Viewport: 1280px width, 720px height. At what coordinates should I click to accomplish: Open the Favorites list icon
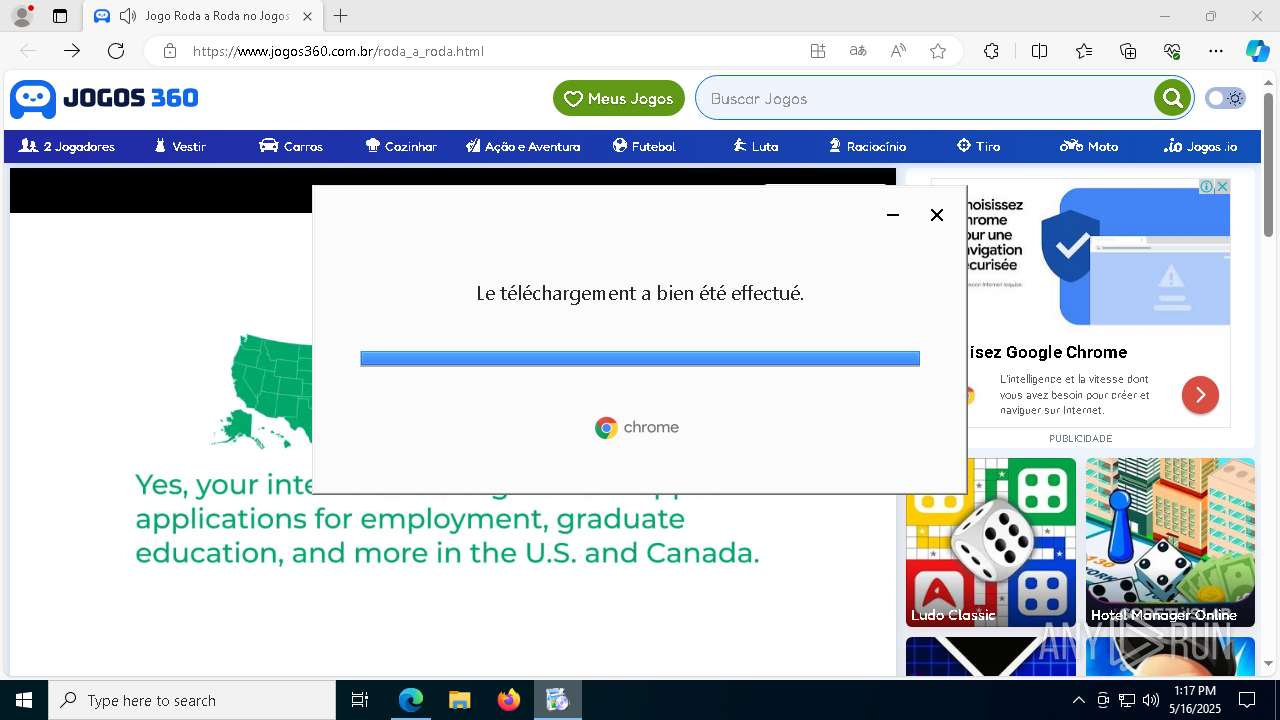click(1084, 51)
